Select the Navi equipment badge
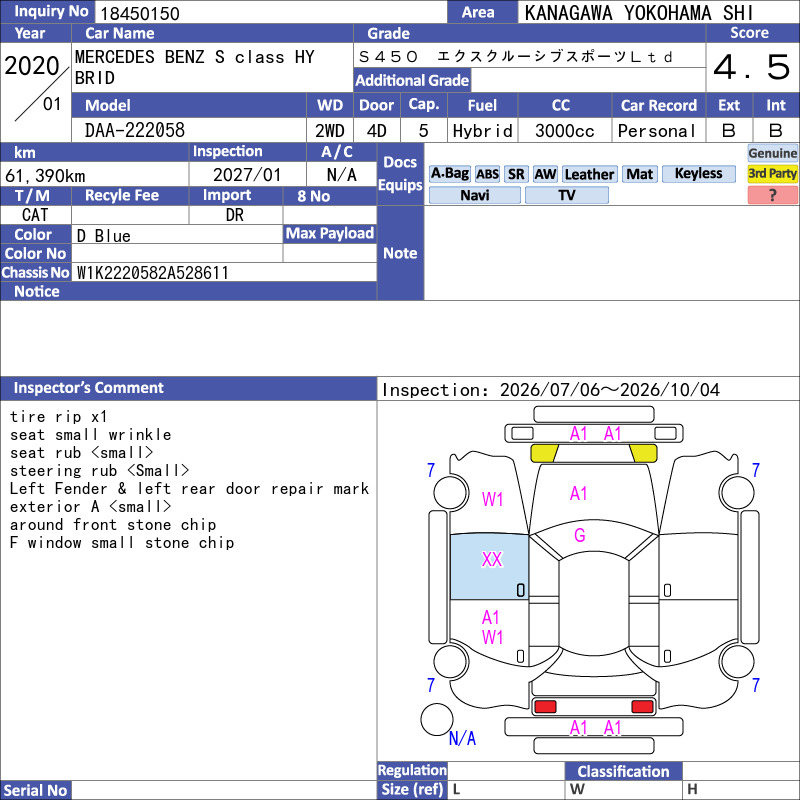Image resolution: width=800 pixels, height=800 pixels. coord(474,195)
